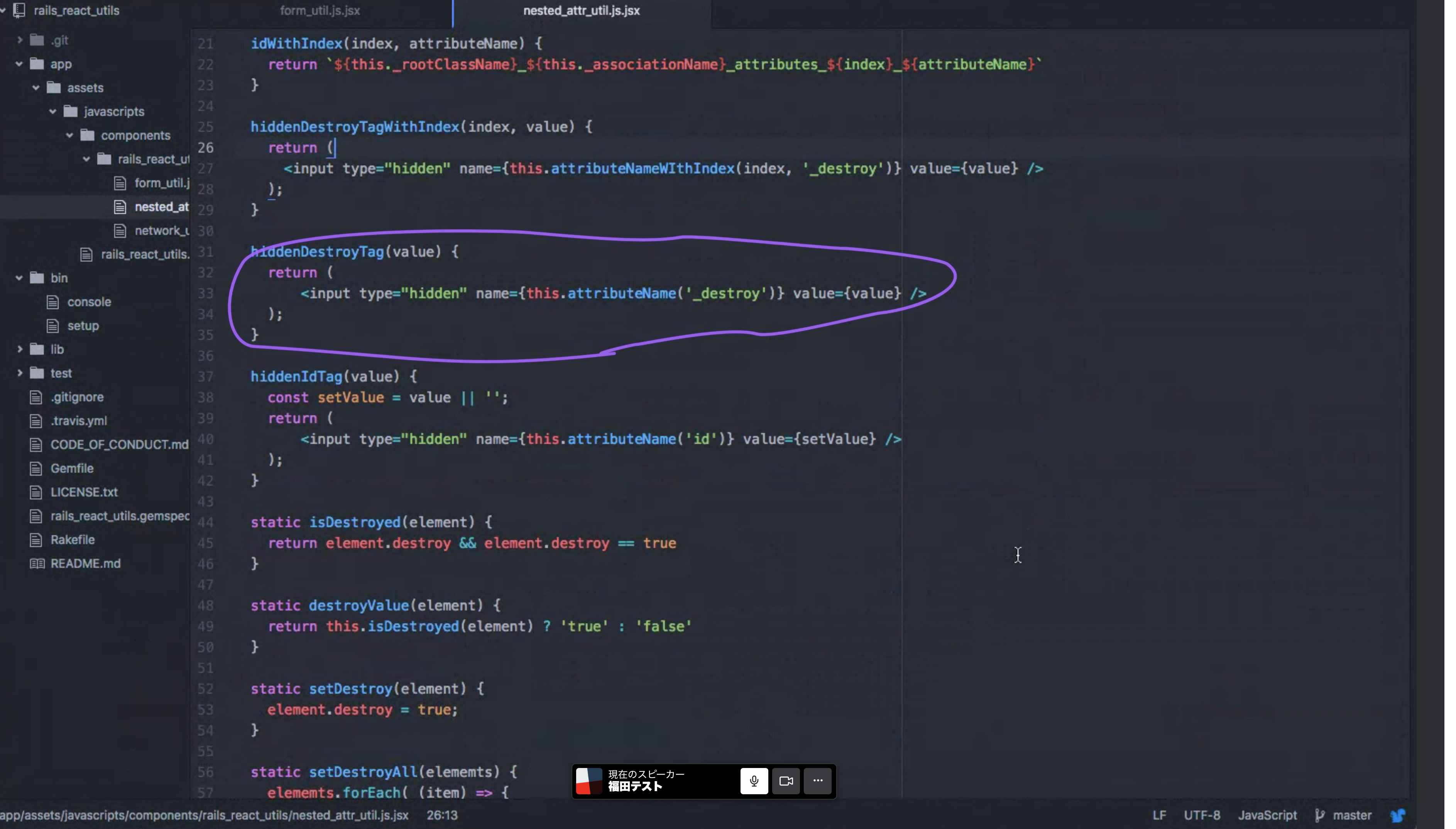The height and width of the screenshot is (829, 1456).
Task: Click the lib folder icon
Action: 37,349
